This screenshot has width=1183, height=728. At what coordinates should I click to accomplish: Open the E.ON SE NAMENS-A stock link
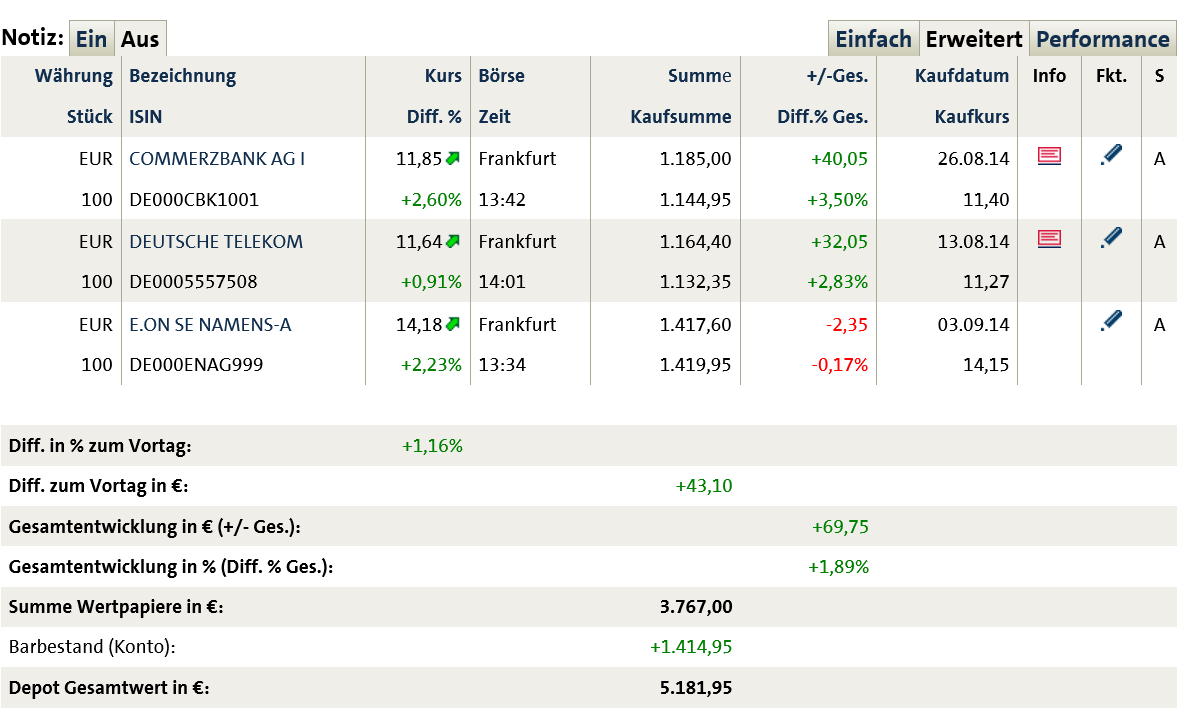[210, 324]
